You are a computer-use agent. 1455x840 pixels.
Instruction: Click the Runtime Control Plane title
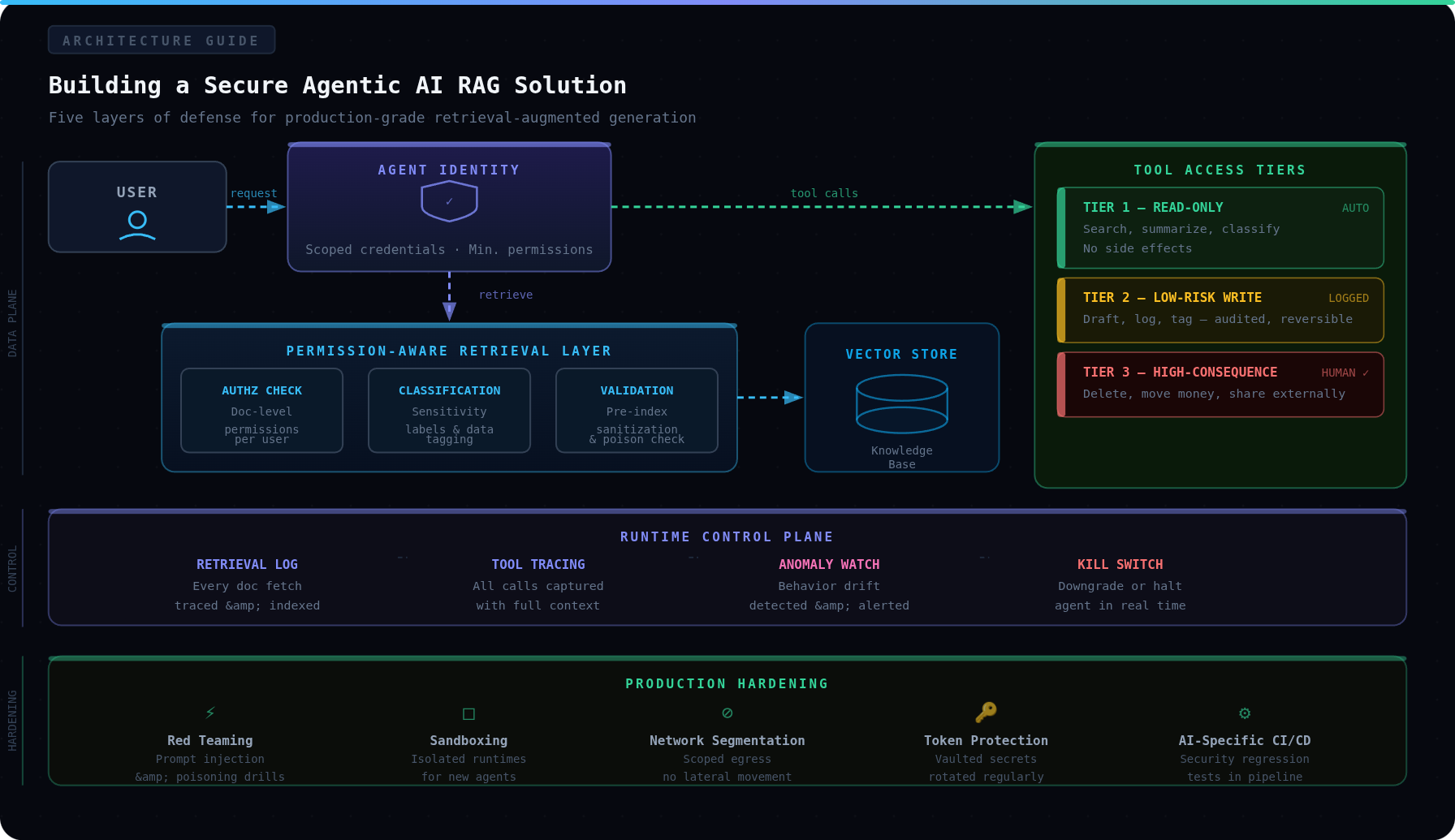click(727, 537)
